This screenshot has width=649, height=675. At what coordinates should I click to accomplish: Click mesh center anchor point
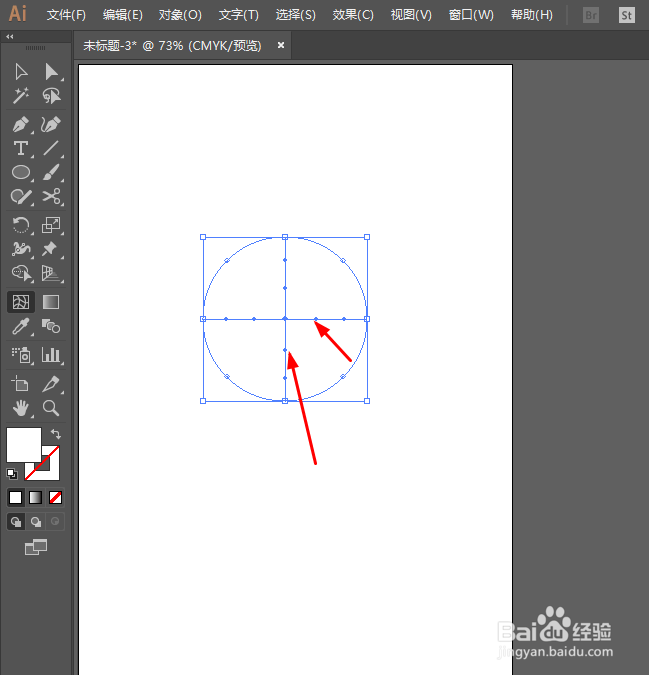[x=285, y=319]
